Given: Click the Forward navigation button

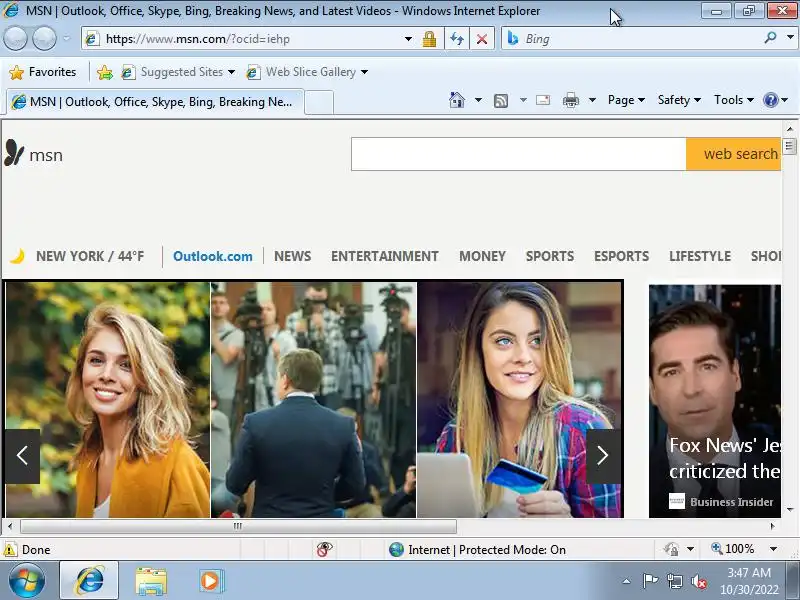Looking at the screenshot, I should click(44, 39).
